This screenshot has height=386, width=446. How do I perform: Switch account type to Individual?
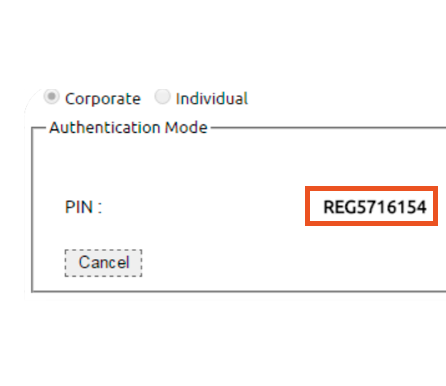162,97
